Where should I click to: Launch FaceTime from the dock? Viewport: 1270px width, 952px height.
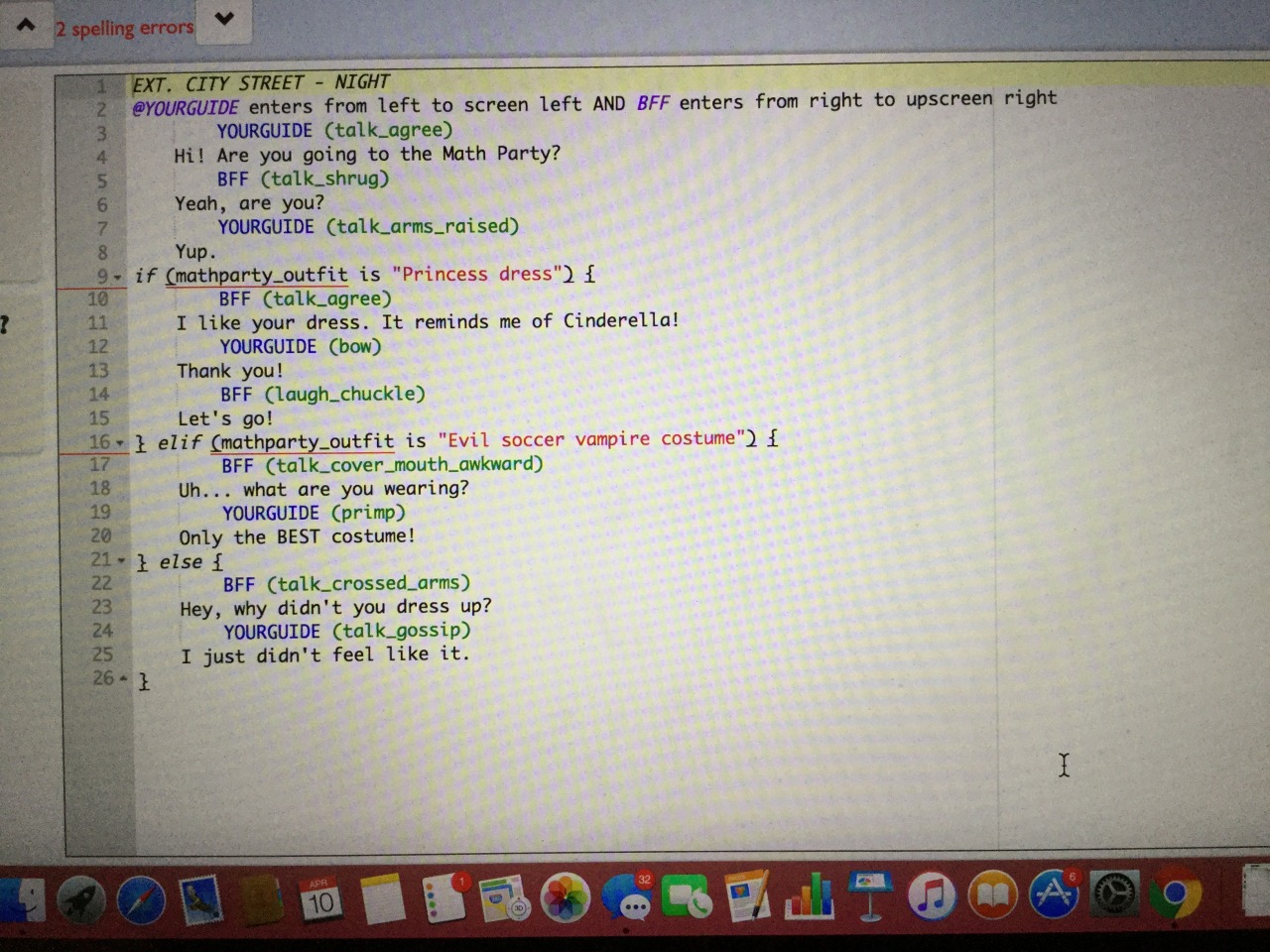click(x=689, y=898)
